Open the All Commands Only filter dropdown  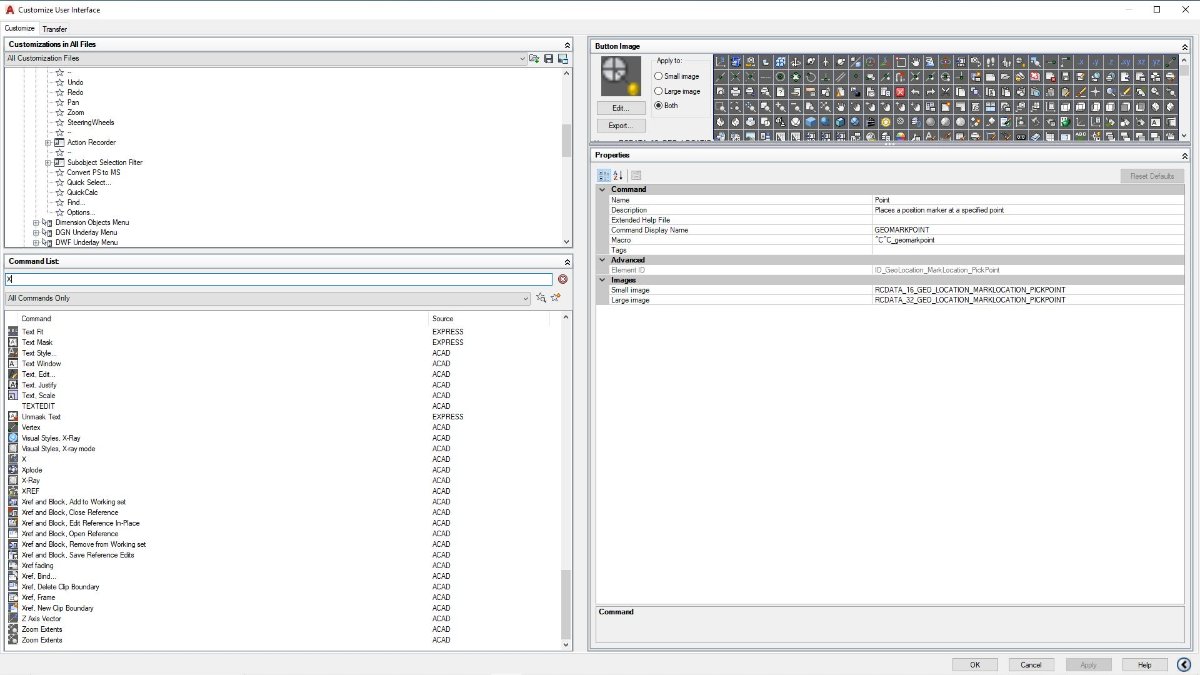tap(268, 298)
